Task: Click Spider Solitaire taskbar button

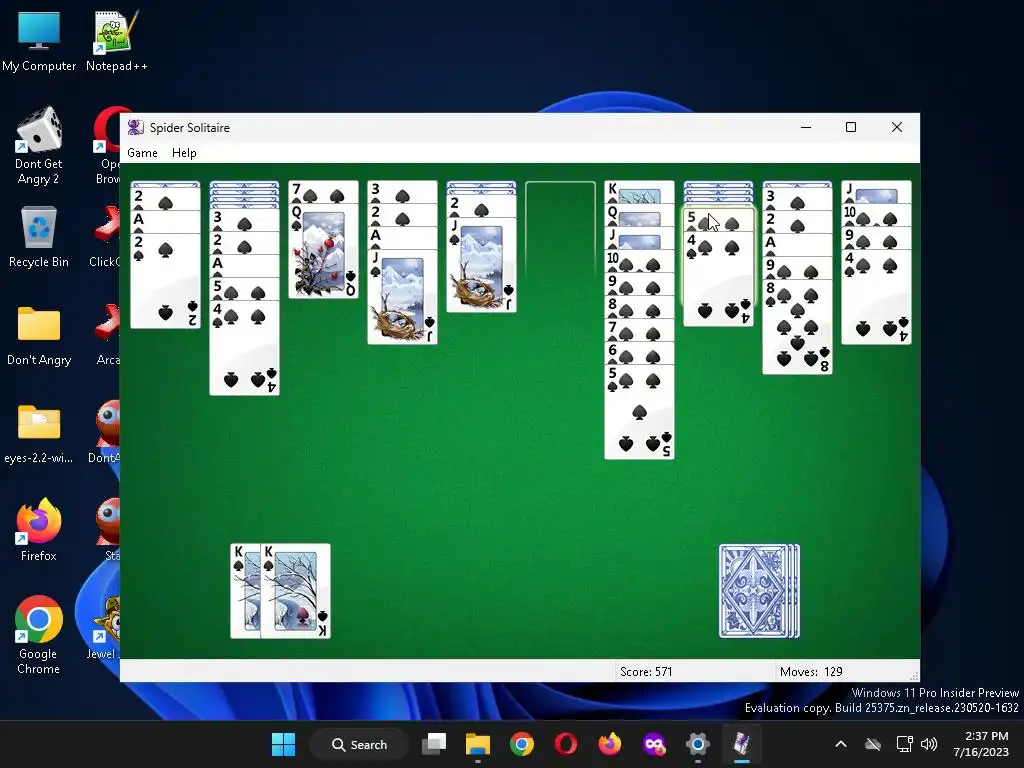Action: pos(742,744)
